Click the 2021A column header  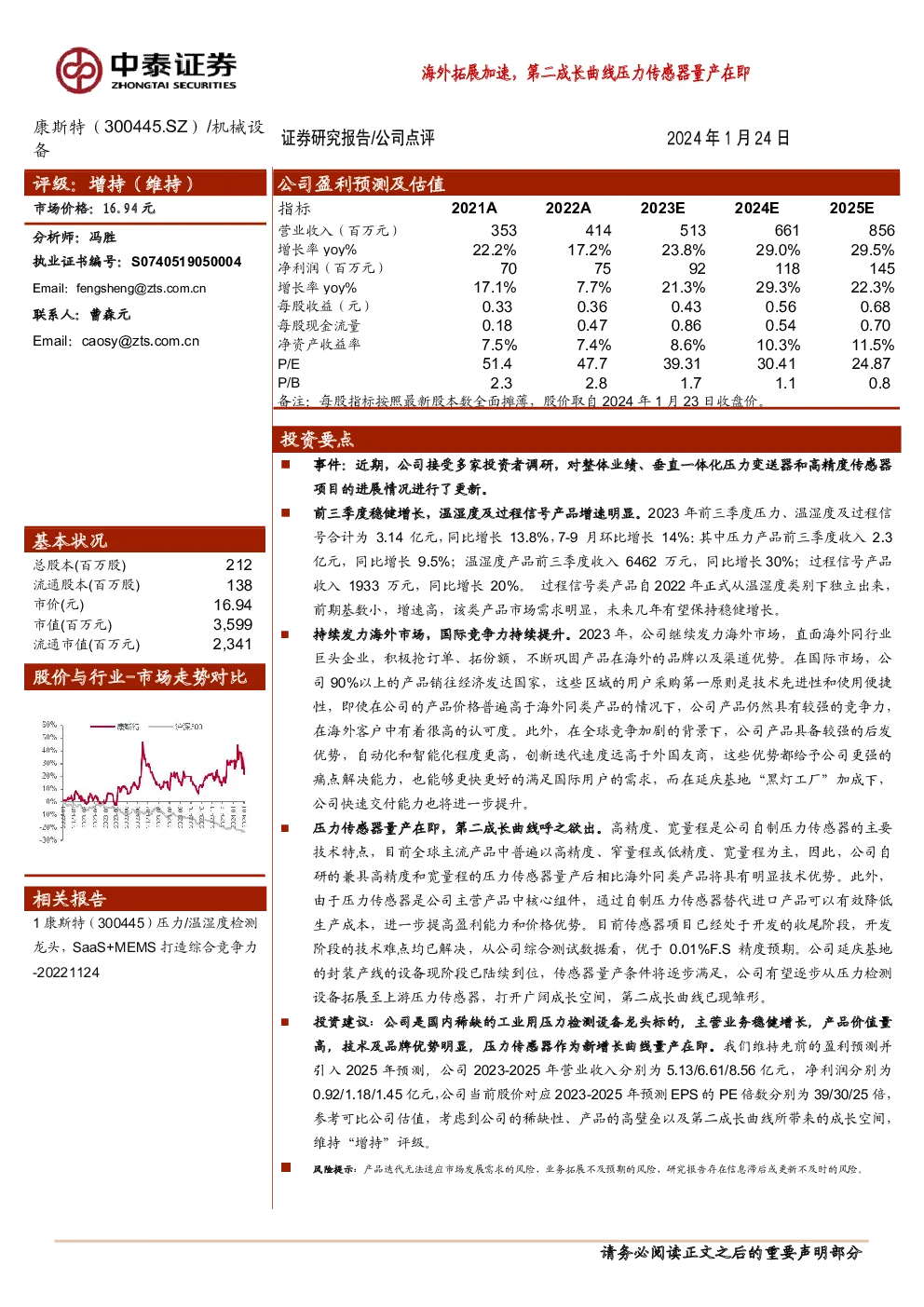474,208
